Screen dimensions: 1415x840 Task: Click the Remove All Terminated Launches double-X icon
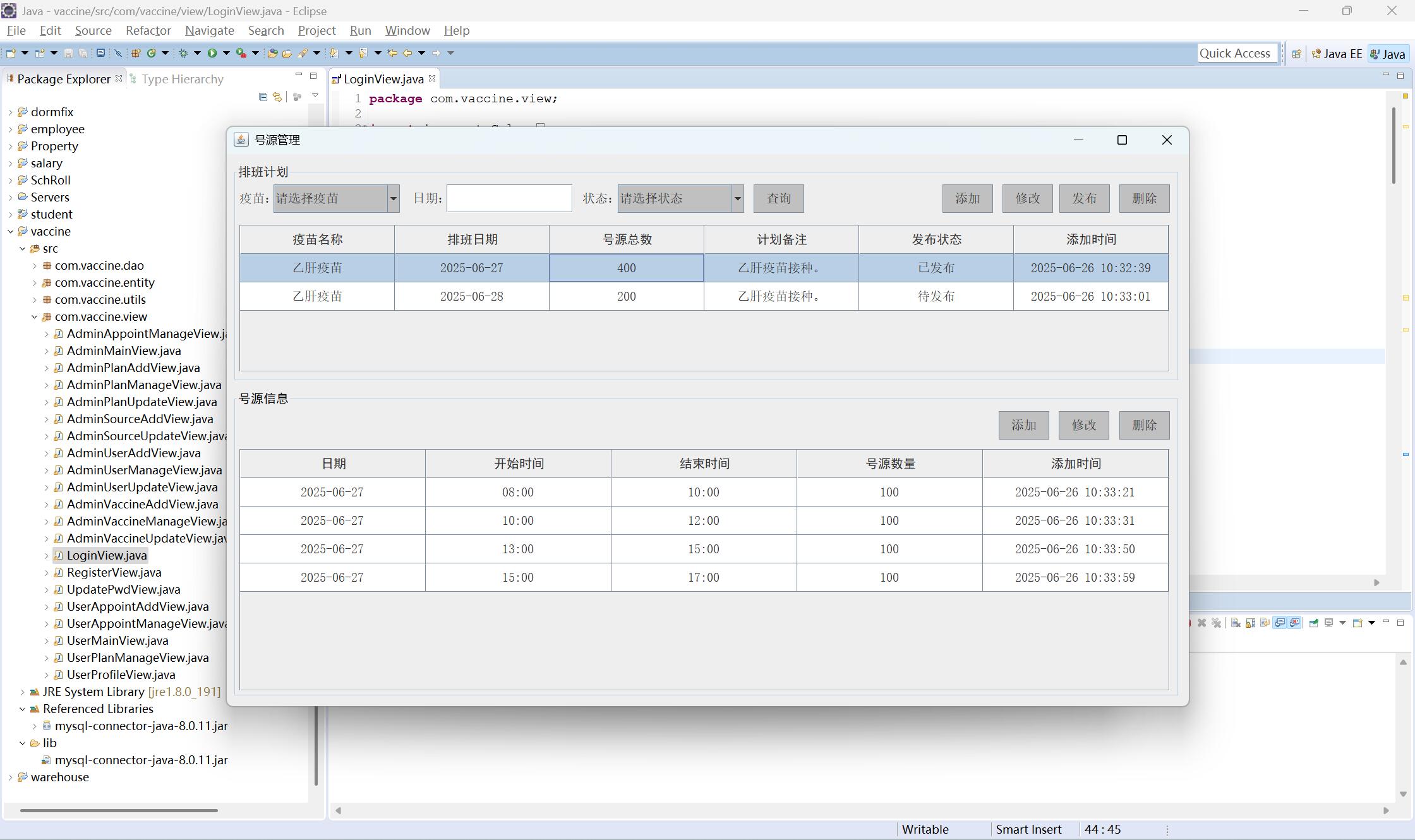coord(1217,623)
